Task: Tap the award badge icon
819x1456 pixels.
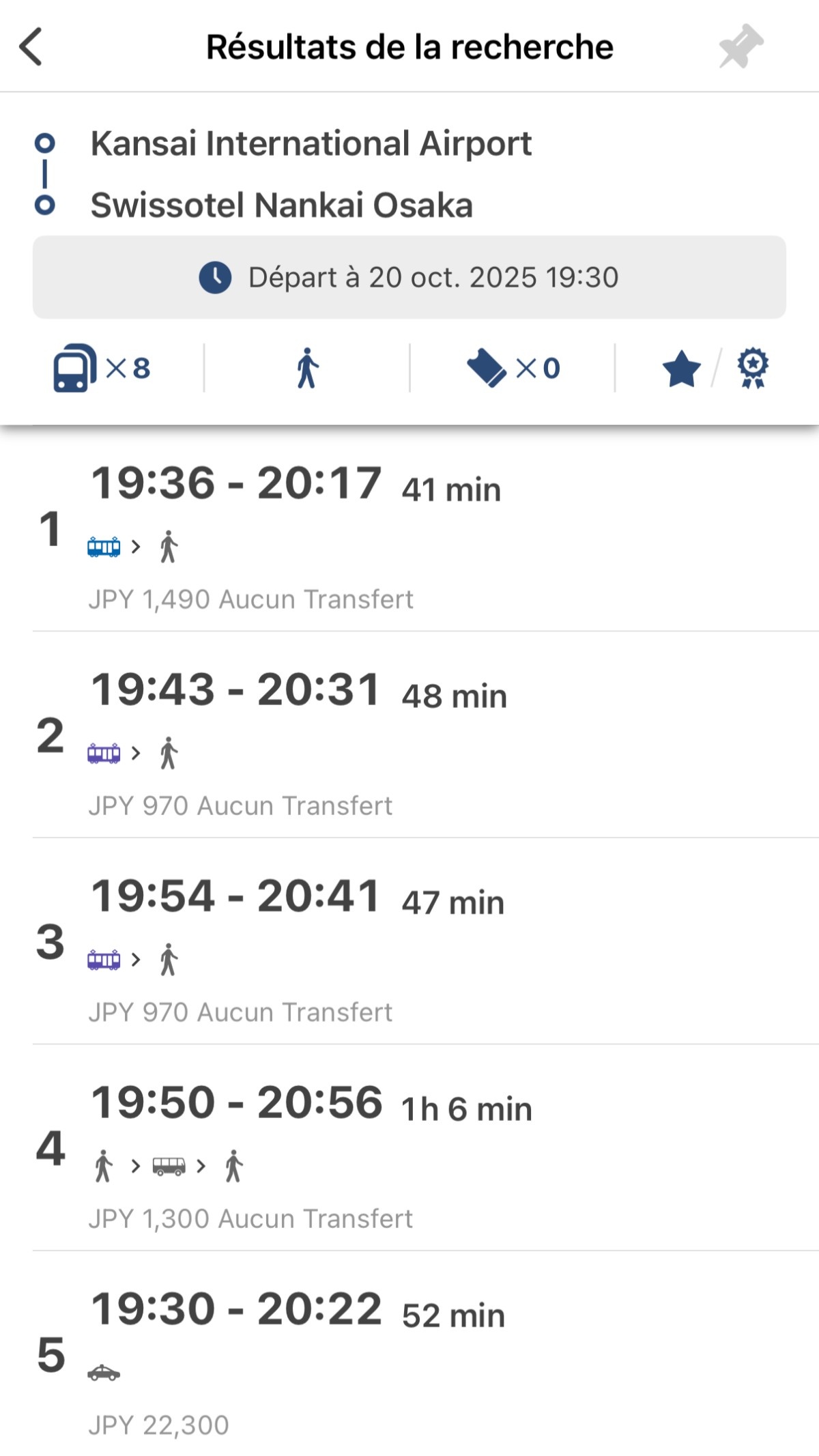Action: click(x=753, y=369)
